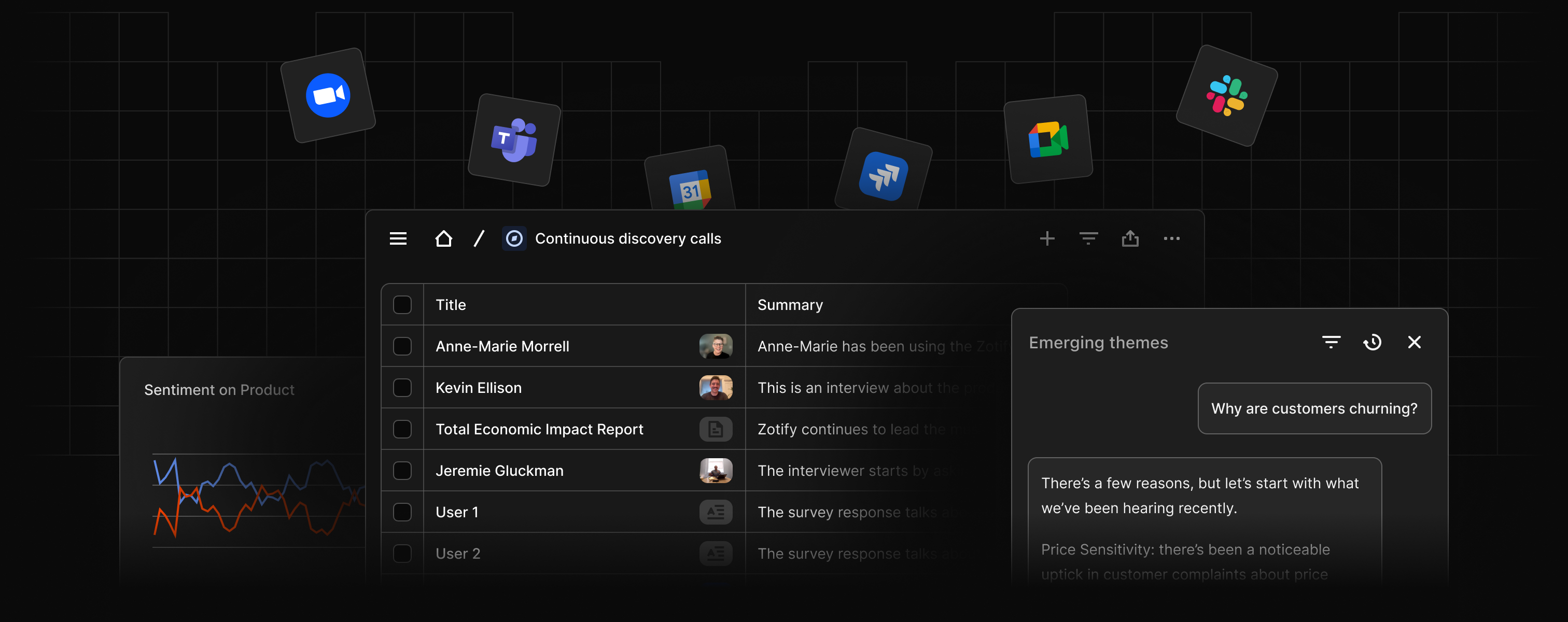Click the survey icon on User 1 row
This screenshot has width=1568, height=622.
tap(716, 512)
